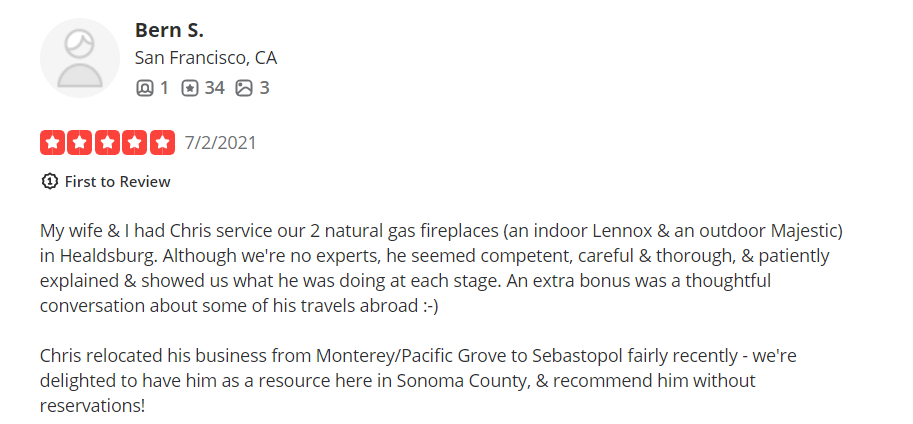Click the fourth red rating star
This screenshot has width=913, height=424.
135,143
